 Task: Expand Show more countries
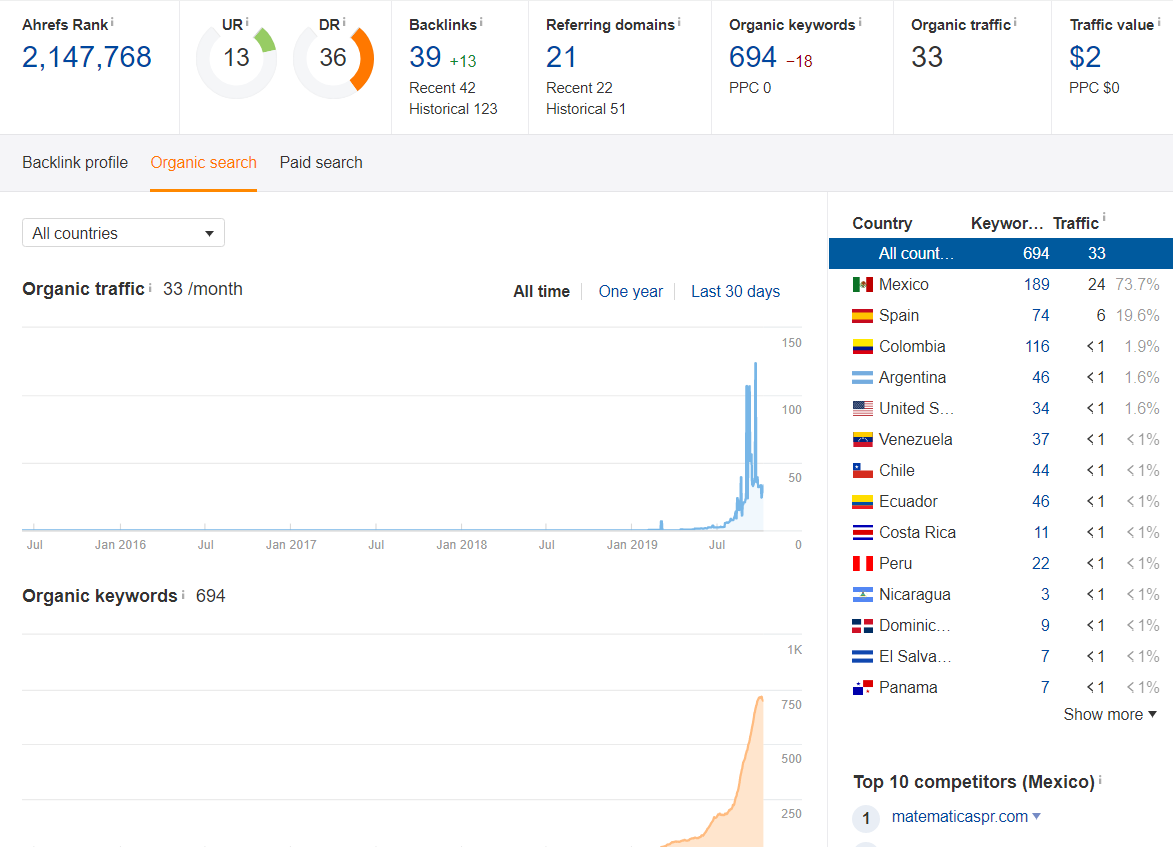1110,715
